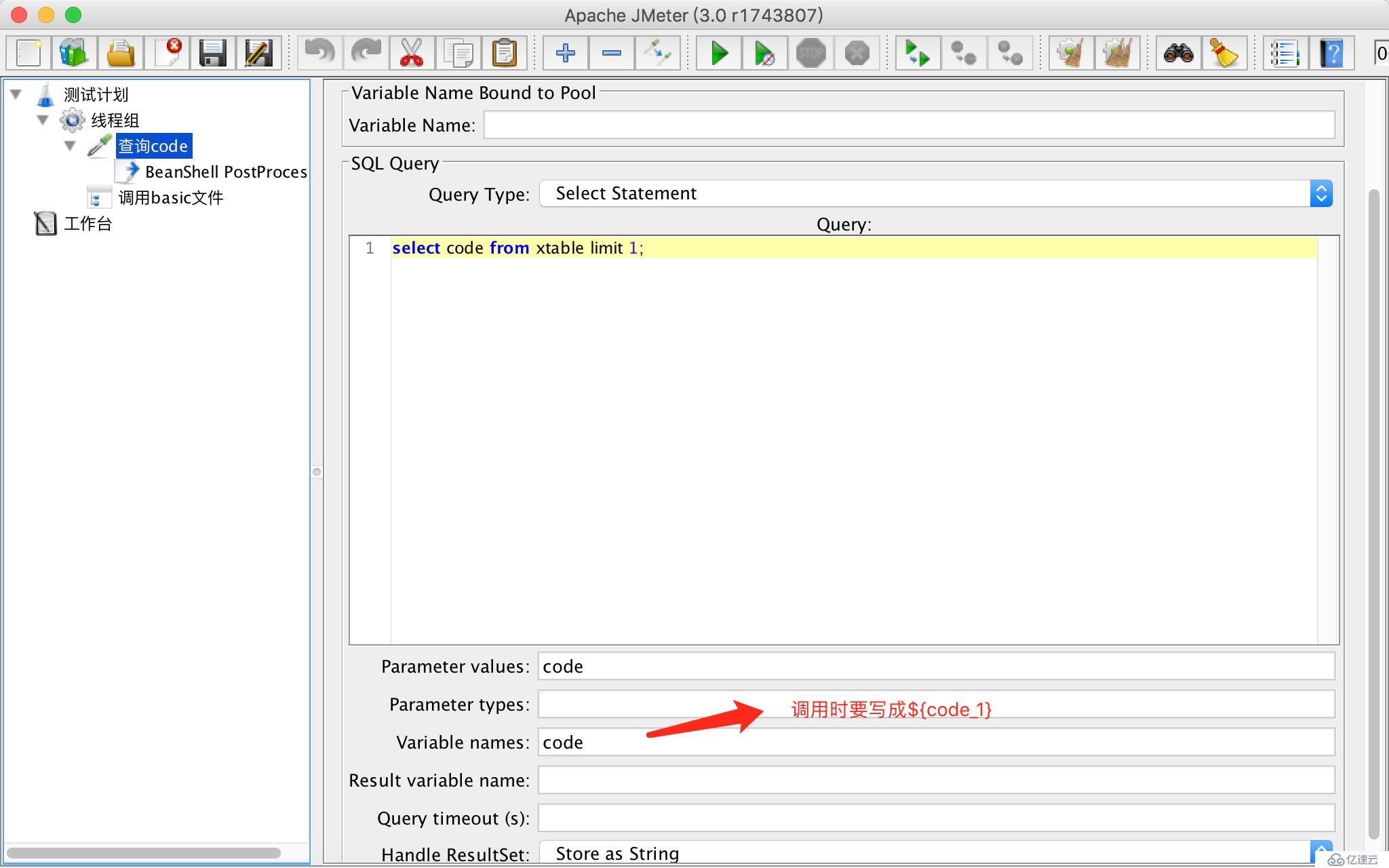Image resolution: width=1389 pixels, height=868 pixels.
Task: Collapse the 线程组 tree node
Action: (43, 120)
